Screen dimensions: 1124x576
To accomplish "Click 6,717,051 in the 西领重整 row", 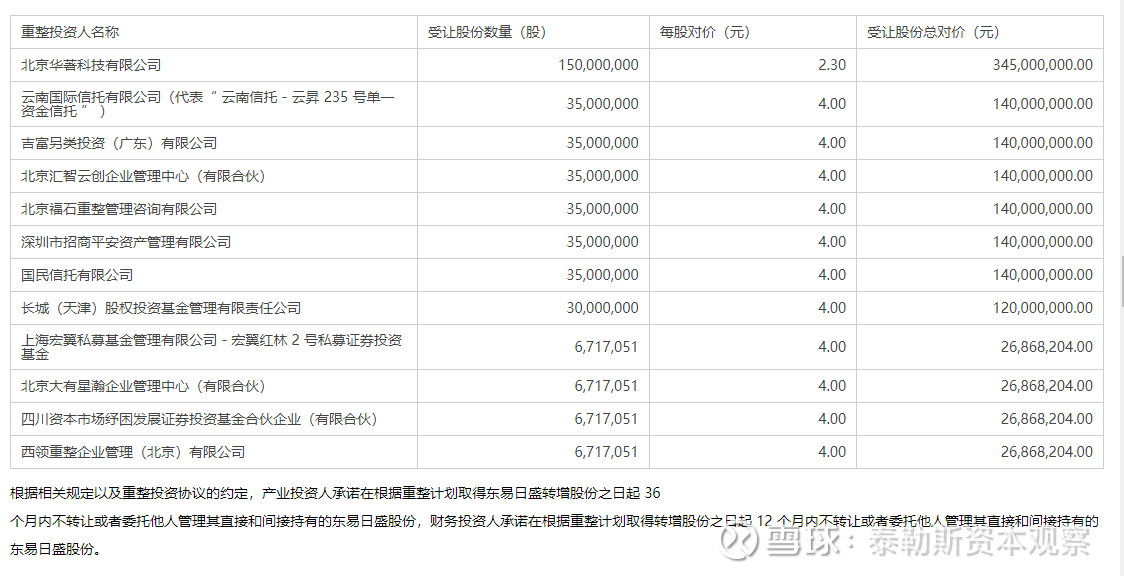I will pyautogui.click(x=606, y=452).
